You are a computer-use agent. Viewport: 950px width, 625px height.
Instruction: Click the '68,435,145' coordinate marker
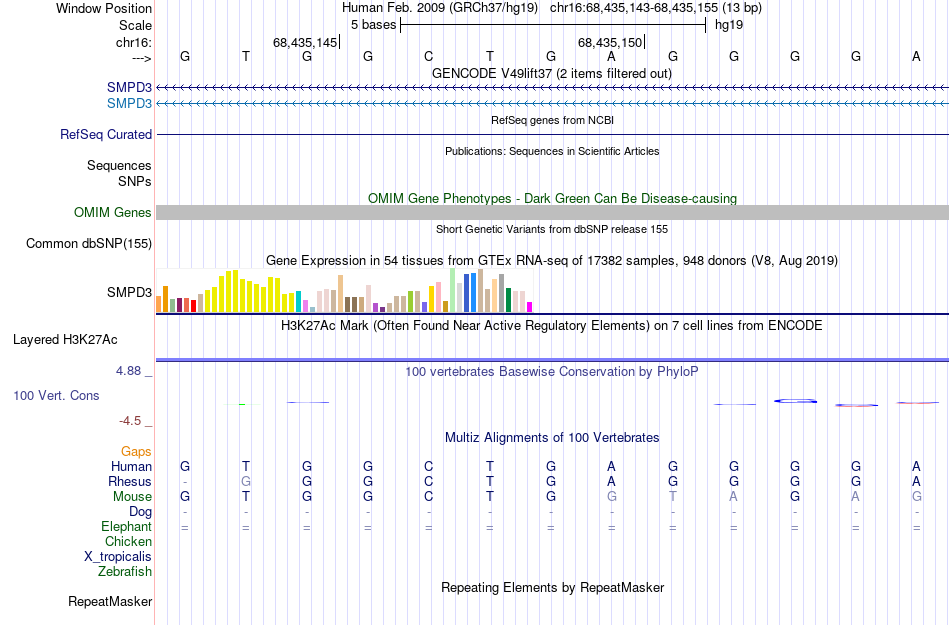coord(305,42)
